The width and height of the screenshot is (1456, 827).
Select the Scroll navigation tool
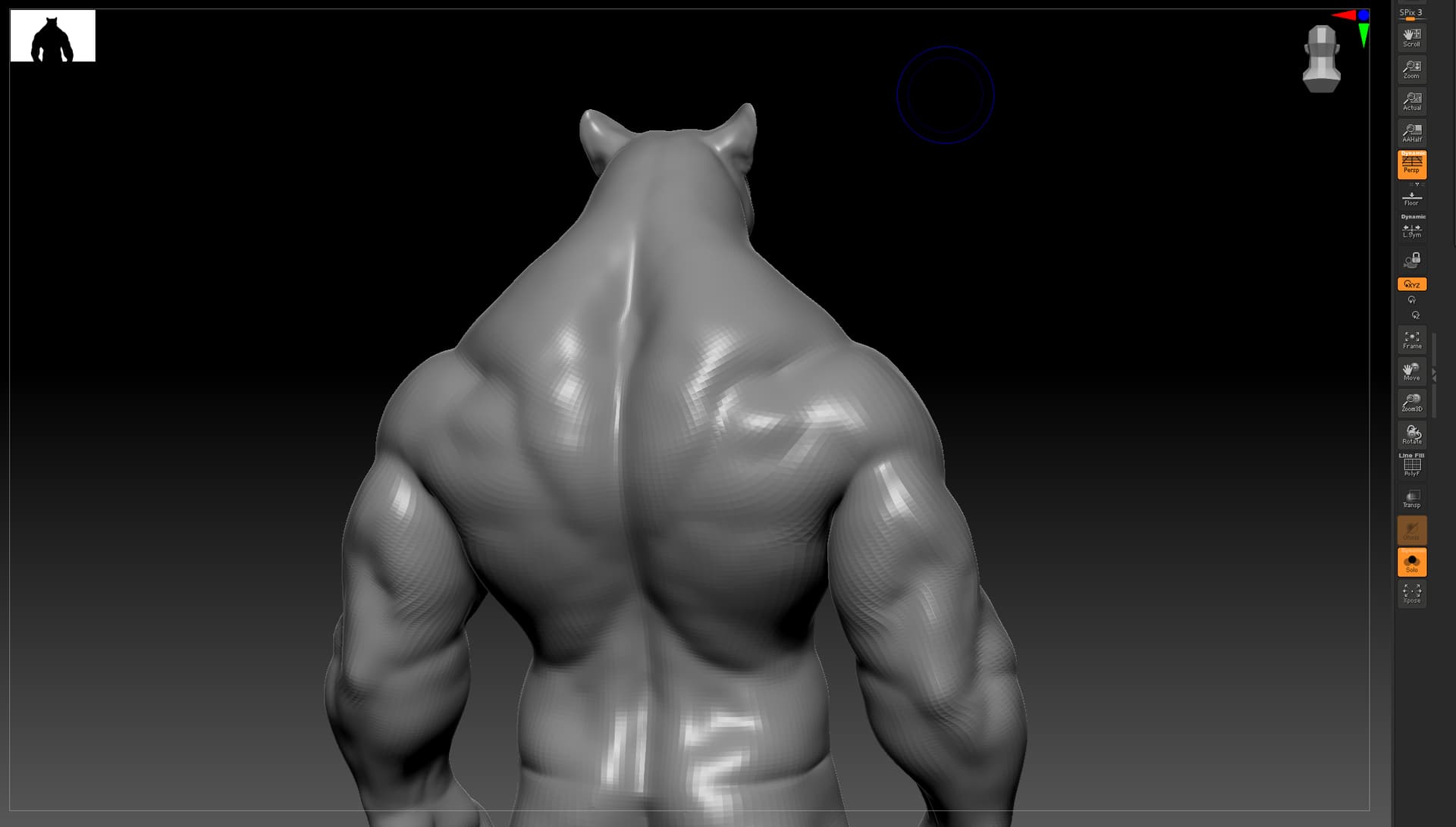coord(1411,38)
